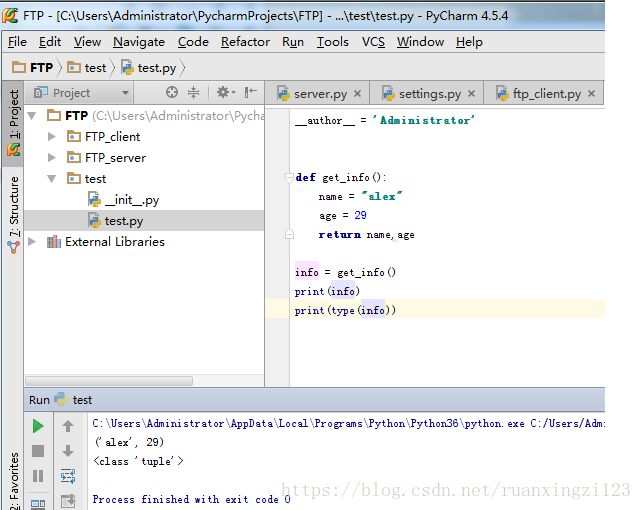Viewport: 642px width, 510px height.
Task: Toggle the Structure side tab
Action: pos(13,215)
